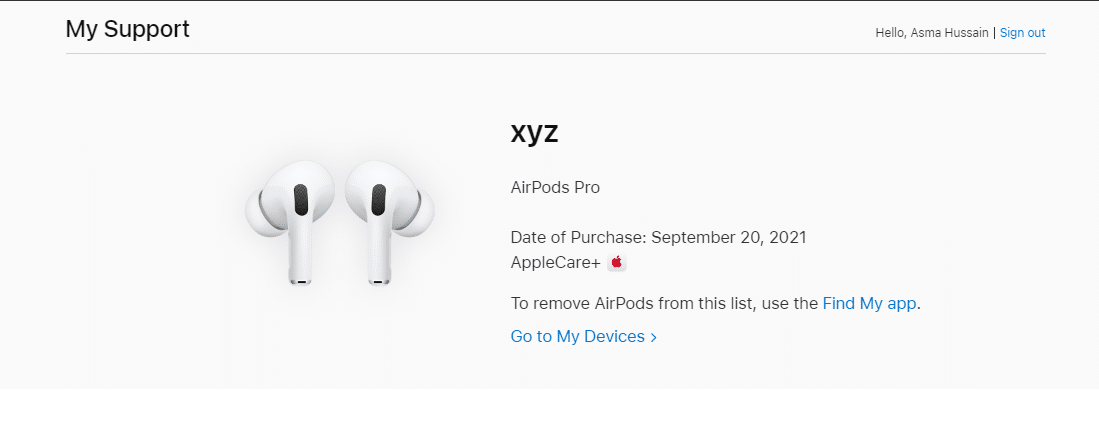Open the Find My app link

[x=869, y=303]
